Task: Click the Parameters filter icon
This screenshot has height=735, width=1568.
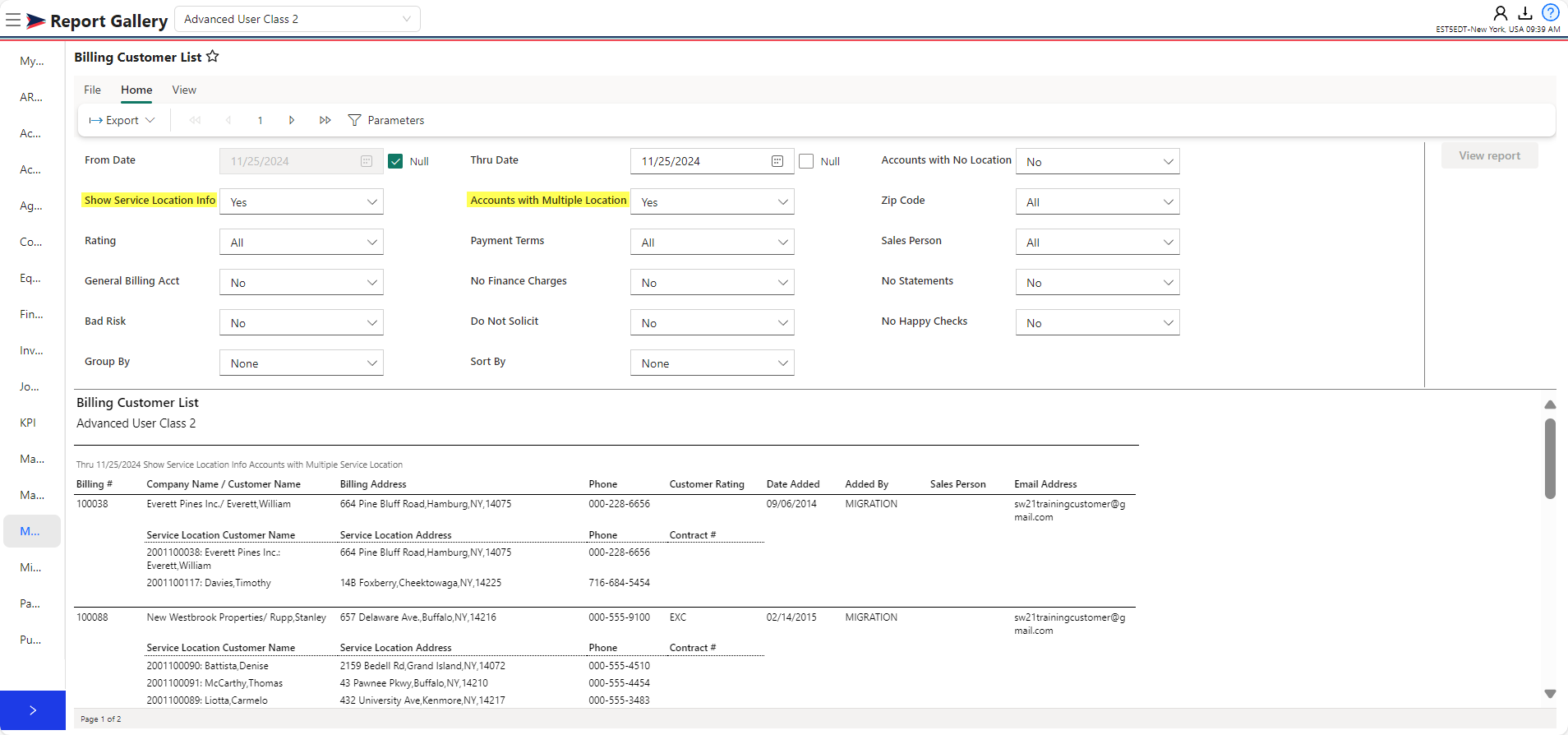Action: click(354, 120)
